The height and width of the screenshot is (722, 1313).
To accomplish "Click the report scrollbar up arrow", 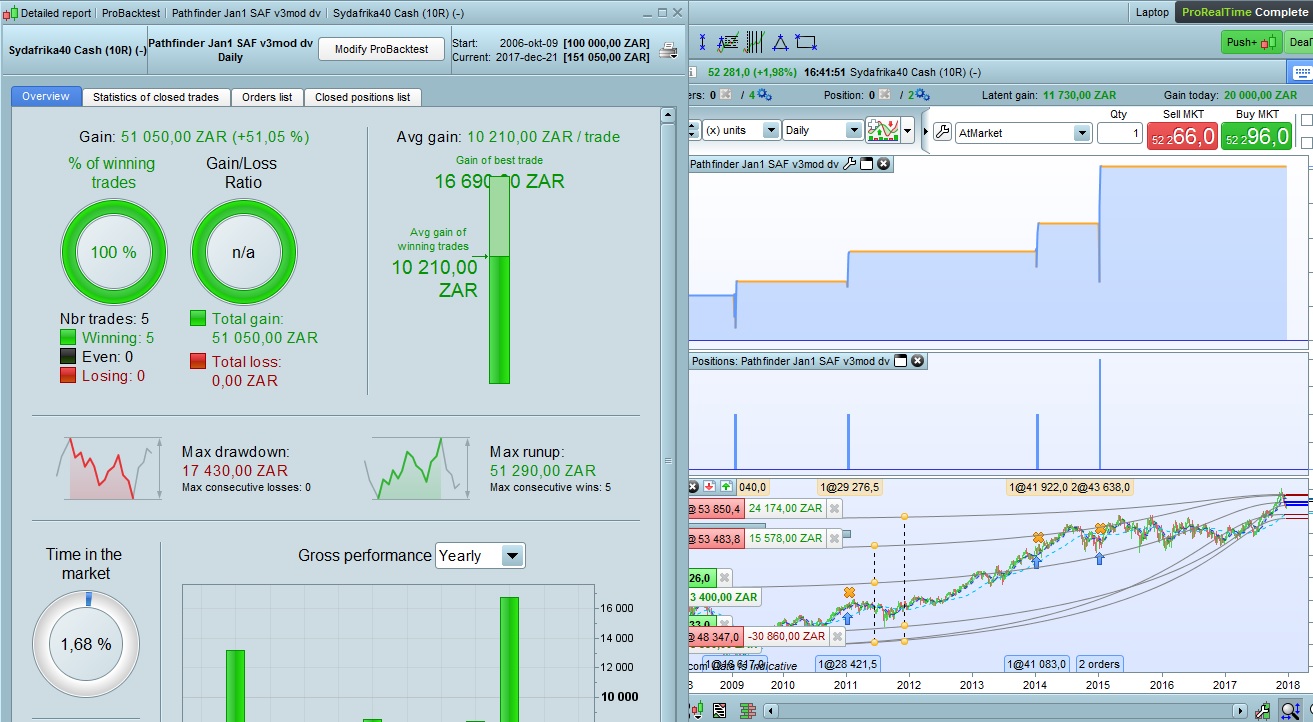I will pyautogui.click(x=668, y=115).
